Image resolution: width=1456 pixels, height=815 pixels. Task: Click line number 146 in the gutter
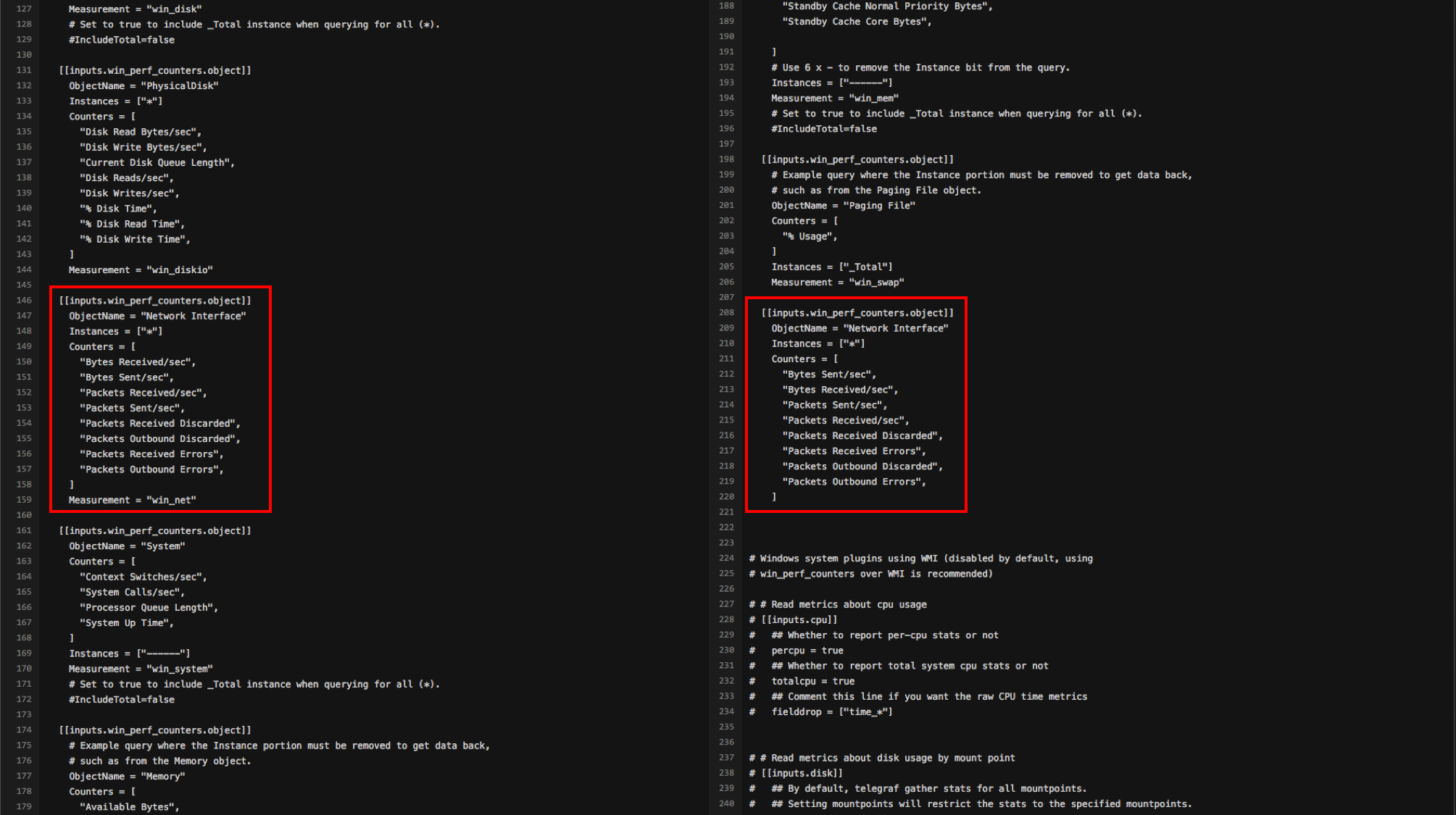[24, 300]
